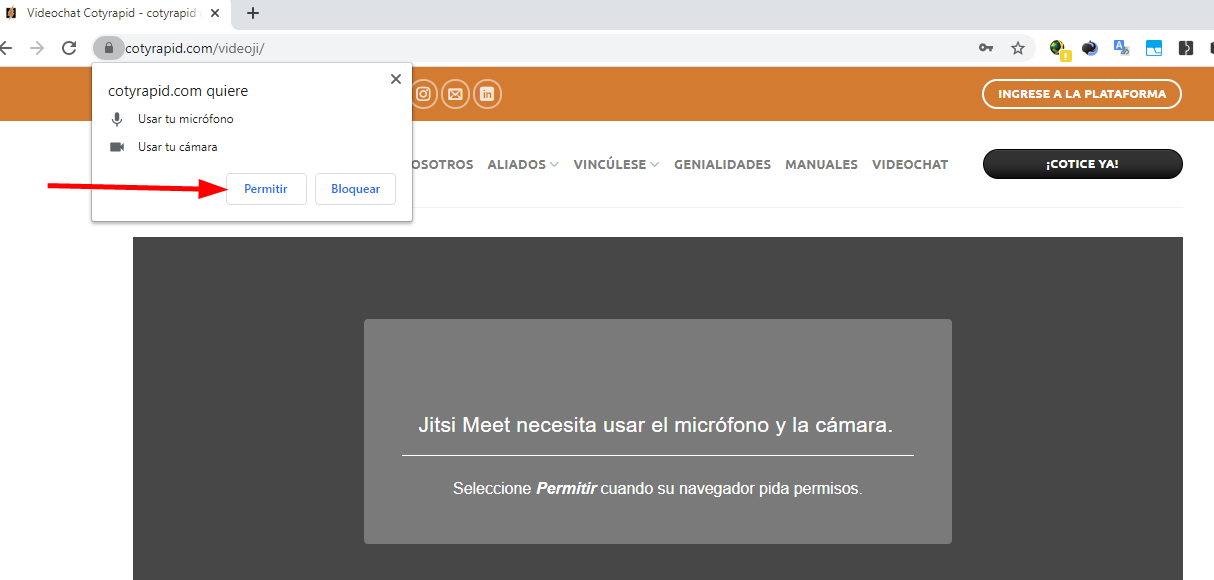
Task: Click the camera icon in permission prompt
Action: pyautogui.click(x=117, y=147)
